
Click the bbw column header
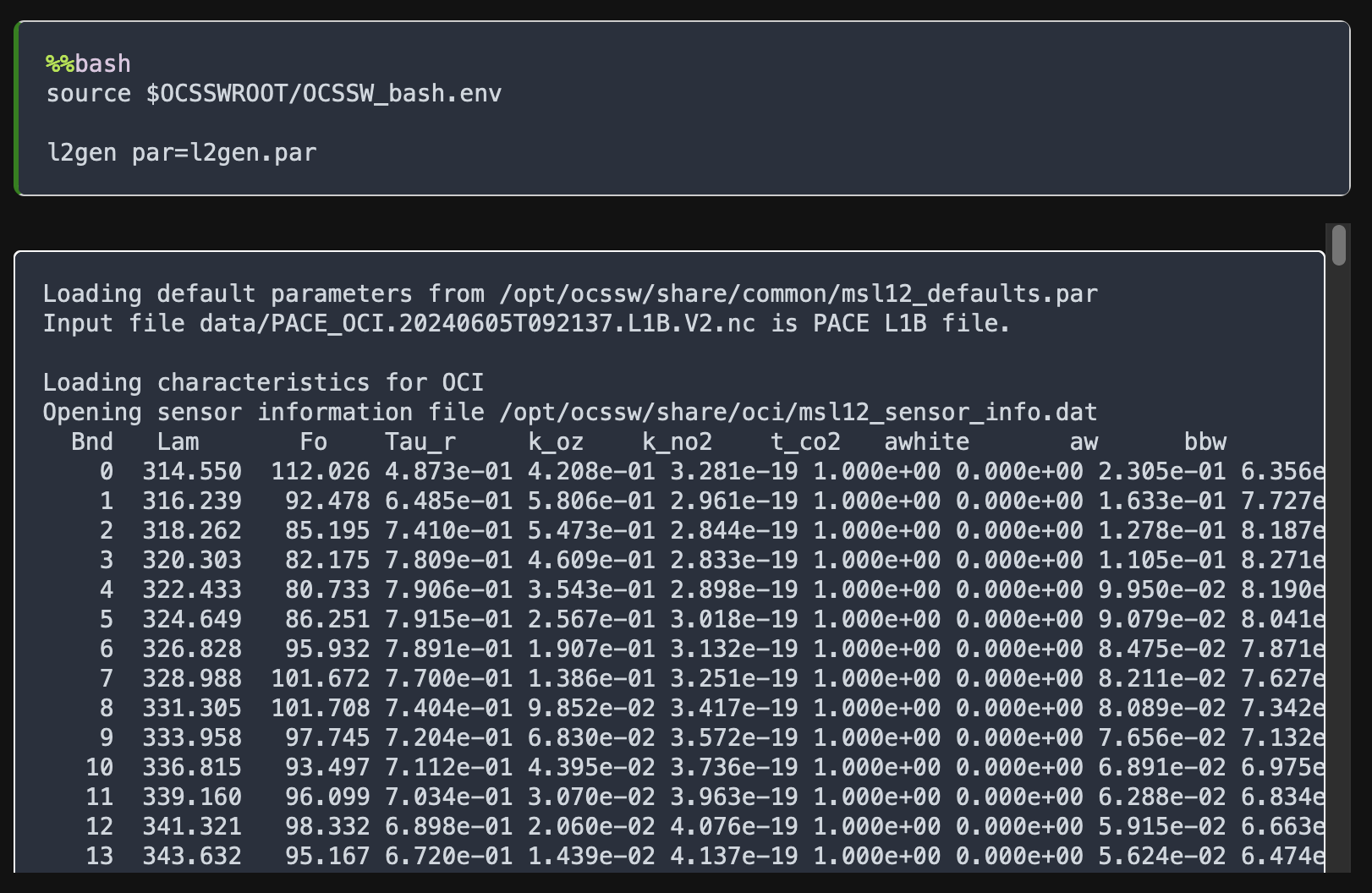point(1205,441)
